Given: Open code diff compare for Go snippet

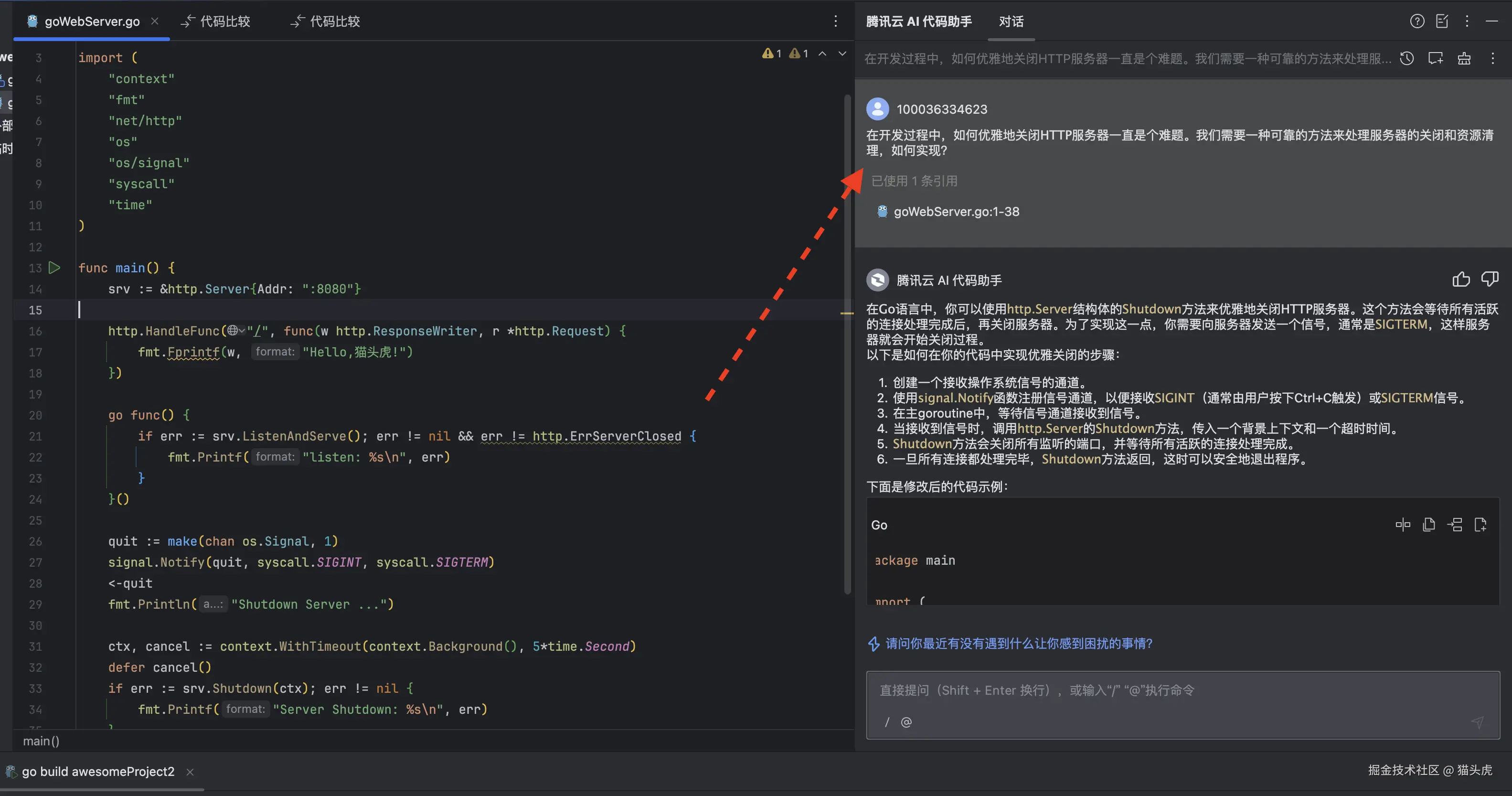Looking at the screenshot, I should 1403,524.
